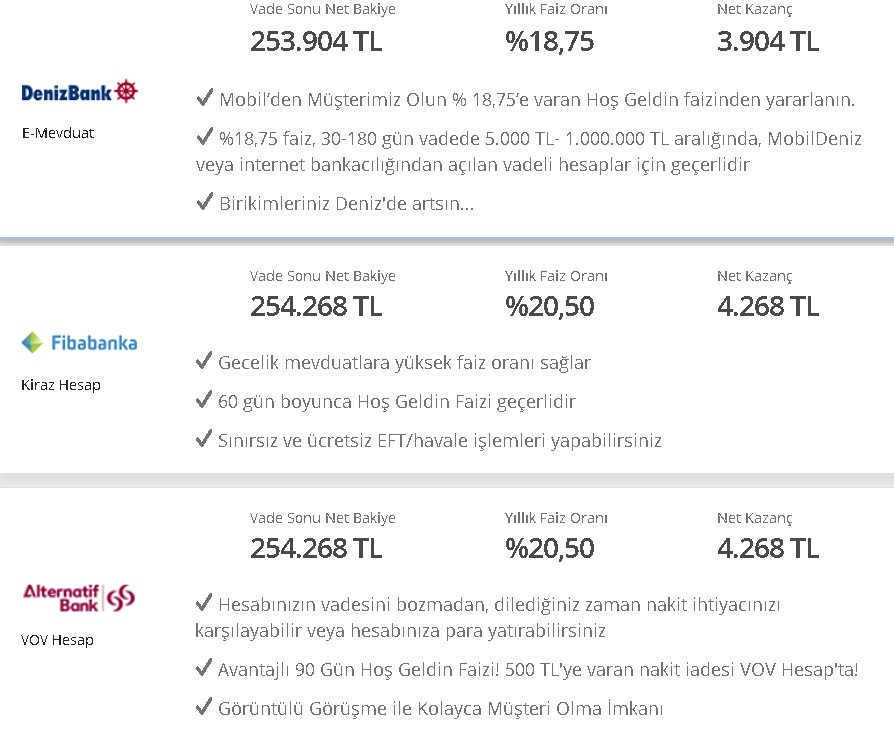Select Alternatif Bank's 4.268 TL net gain
The height and width of the screenshot is (732, 894).
[x=768, y=548]
